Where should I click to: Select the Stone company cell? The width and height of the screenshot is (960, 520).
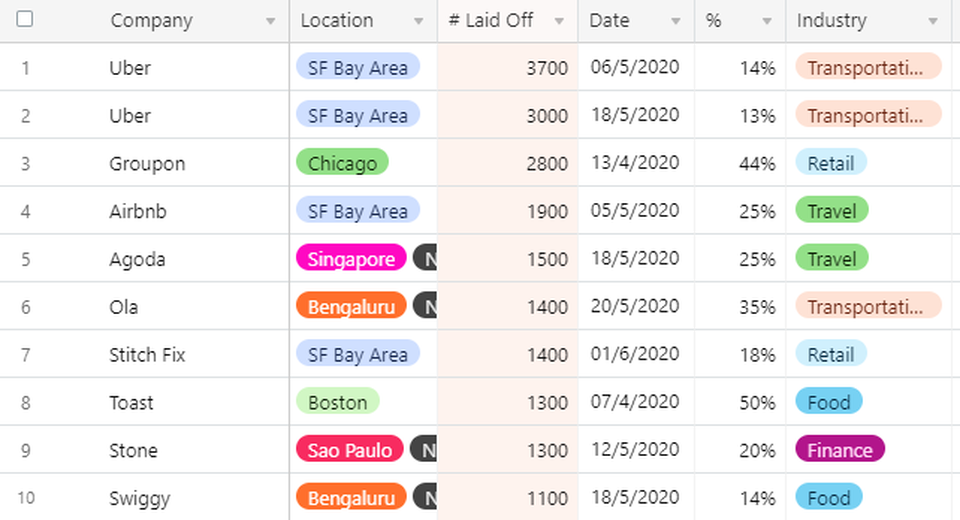[144, 449]
